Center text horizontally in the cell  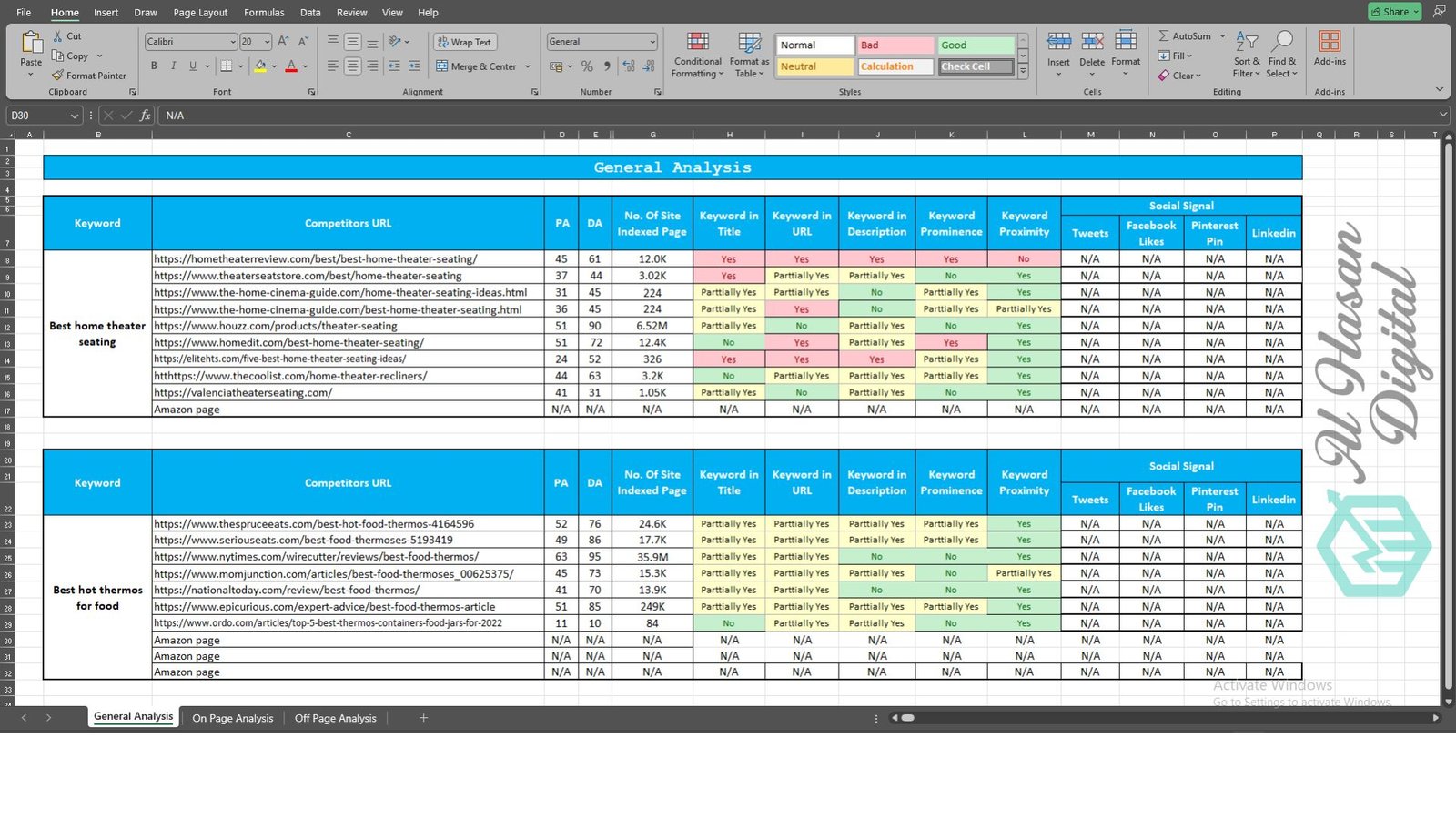pyautogui.click(x=352, y=66)
